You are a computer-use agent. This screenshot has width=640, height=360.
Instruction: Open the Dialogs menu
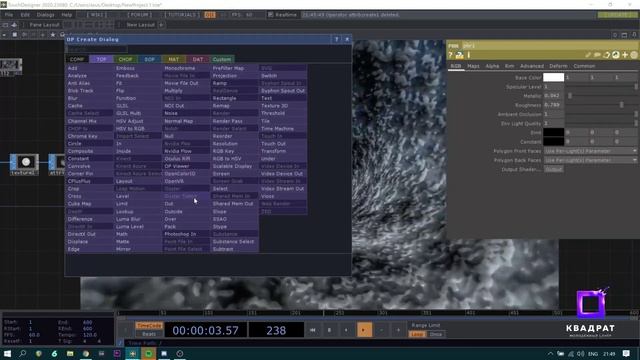45,15
